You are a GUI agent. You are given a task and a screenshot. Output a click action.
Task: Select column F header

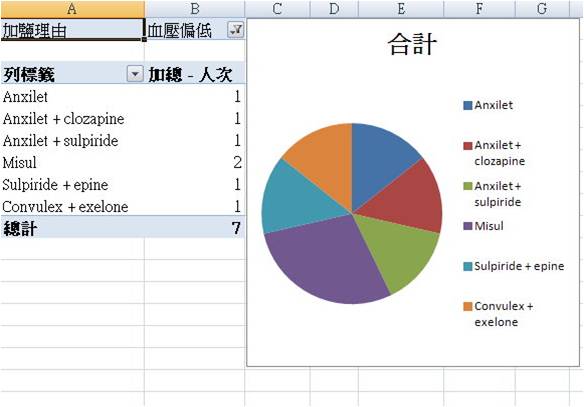[x=479, y=9]
